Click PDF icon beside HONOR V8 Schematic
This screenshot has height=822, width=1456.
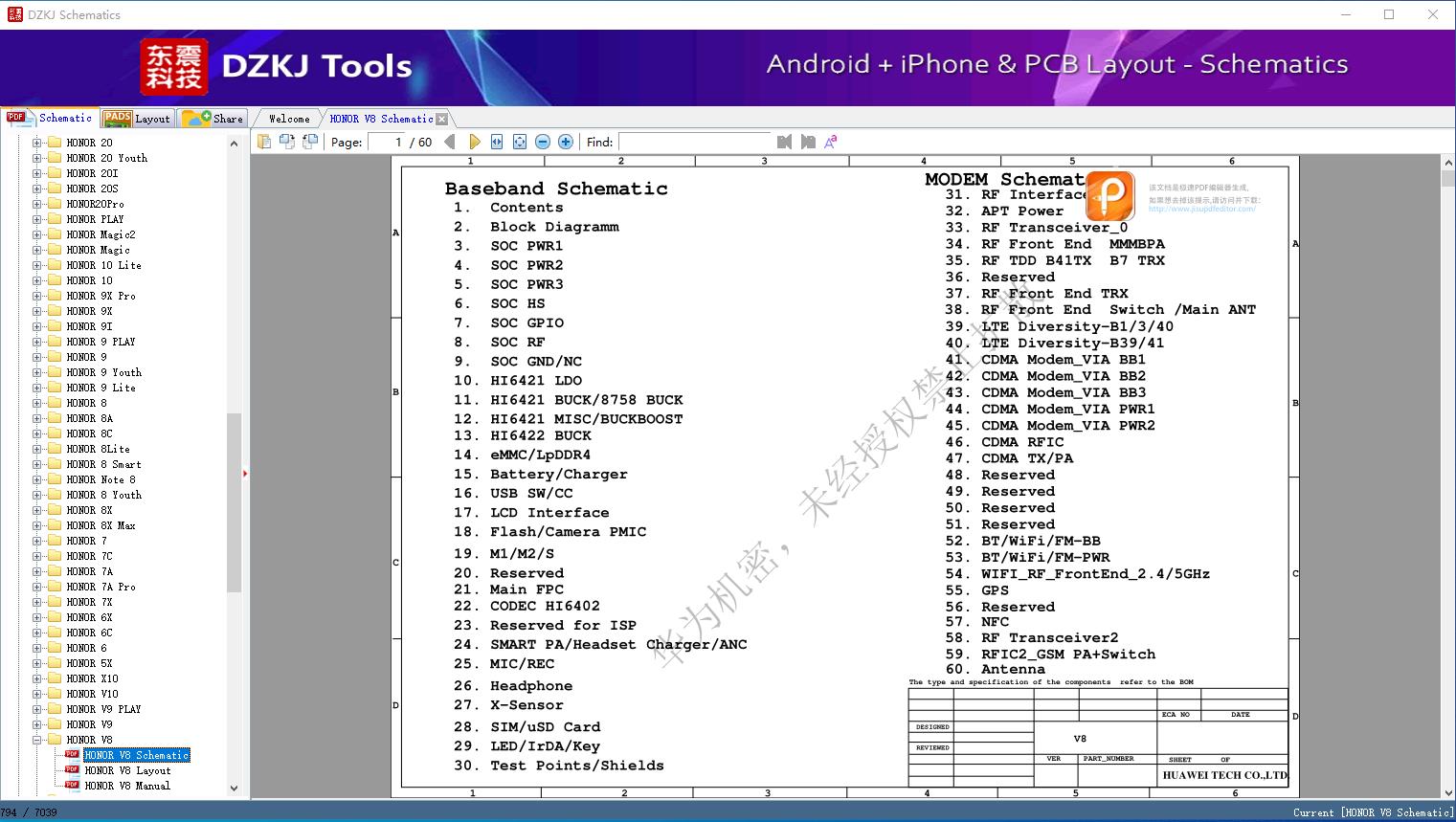click(72, 754)
